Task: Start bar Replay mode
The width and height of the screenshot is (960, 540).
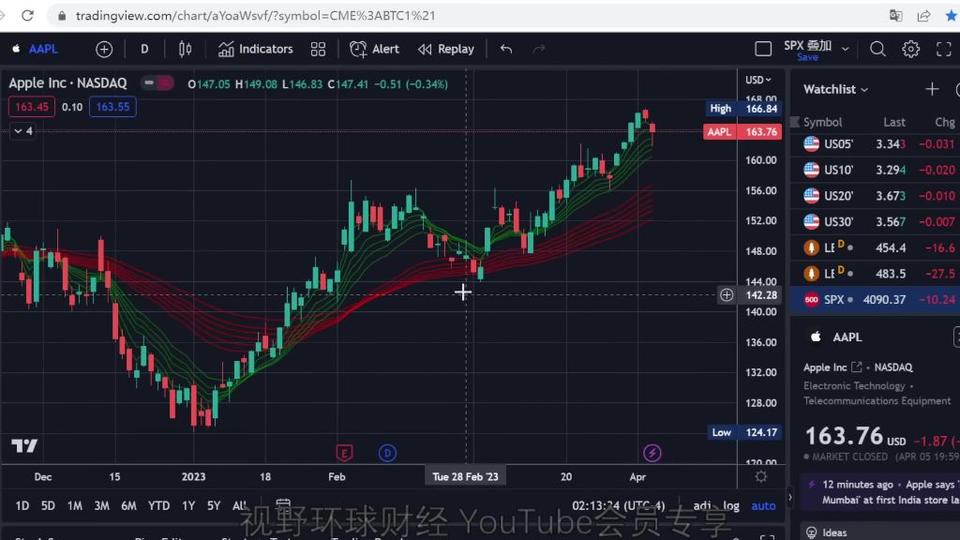Action: (446, 49)
